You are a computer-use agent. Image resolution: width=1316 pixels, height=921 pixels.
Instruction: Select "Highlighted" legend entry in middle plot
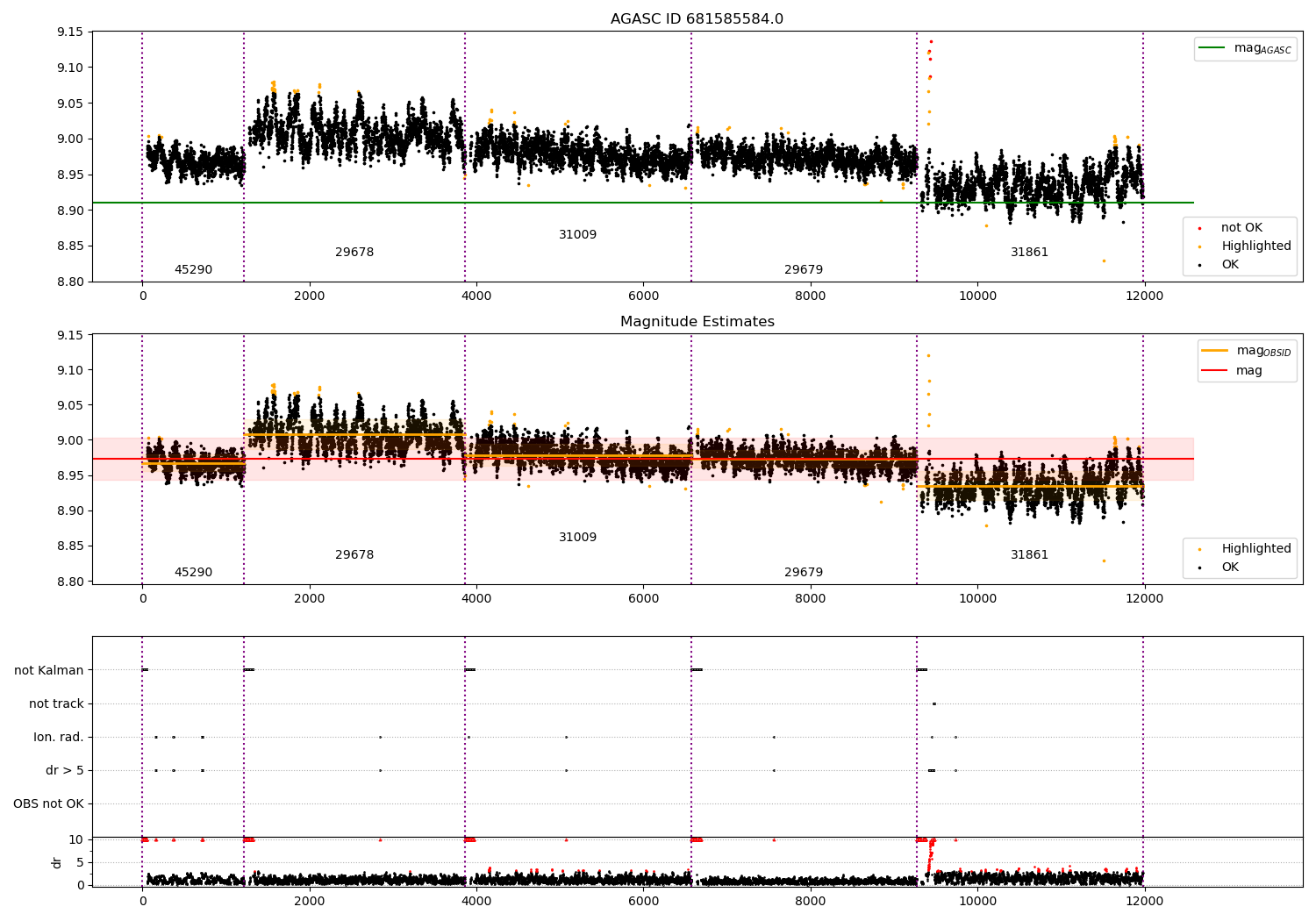click(x=1256, y=549)
